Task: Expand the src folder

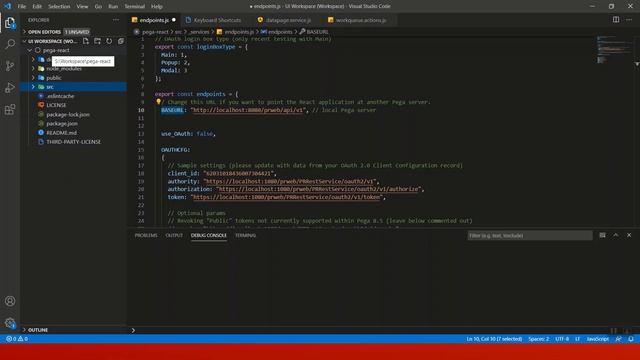Action: pos(33,87)
